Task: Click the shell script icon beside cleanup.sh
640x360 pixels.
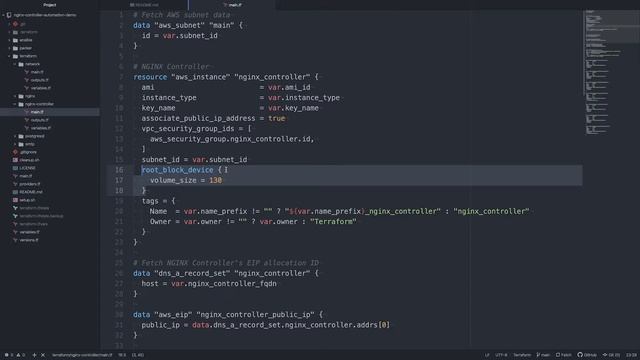Action: 15,160
